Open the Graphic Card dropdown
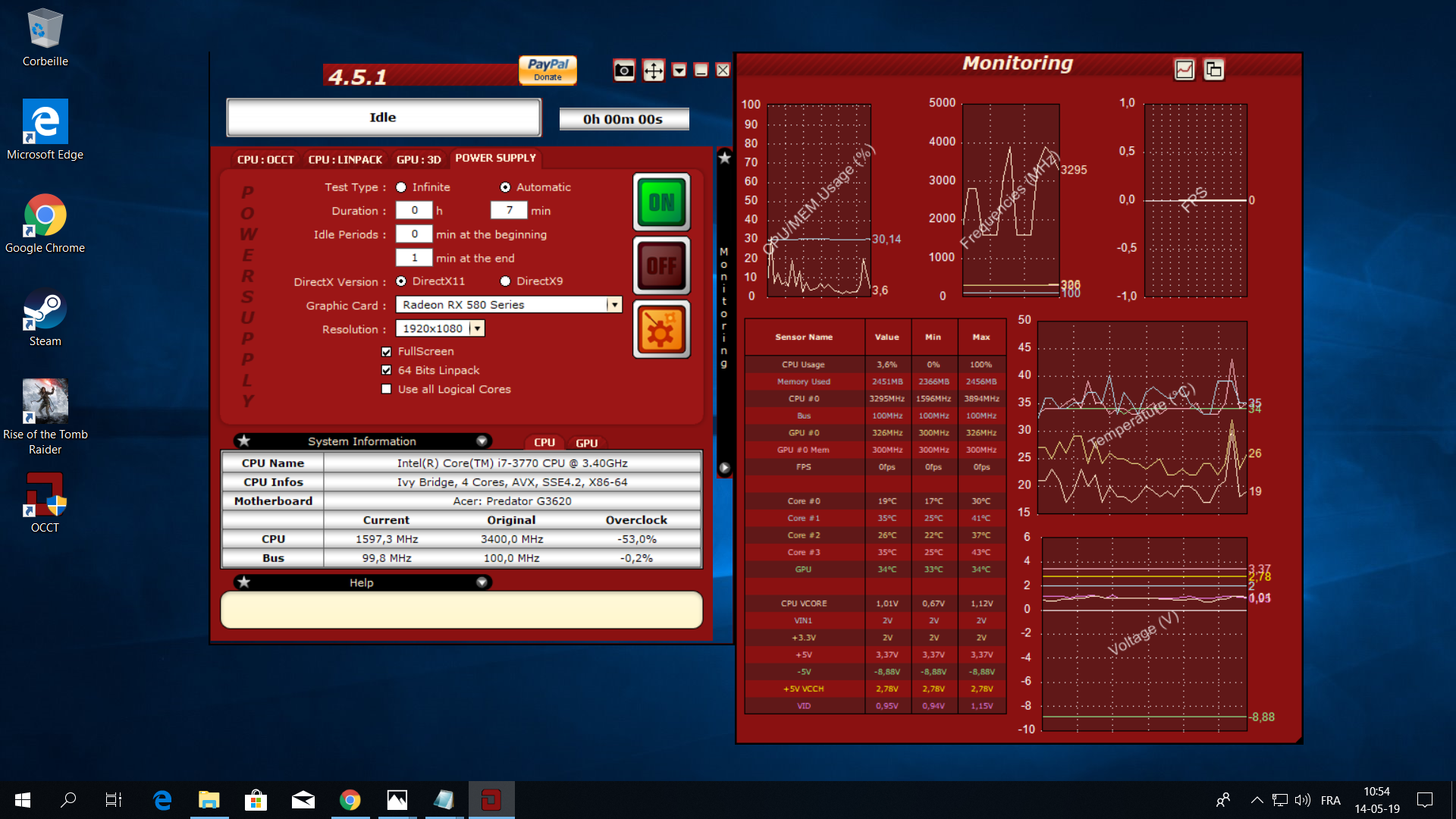The image size is (1456, 819). (x=614, y=305)
